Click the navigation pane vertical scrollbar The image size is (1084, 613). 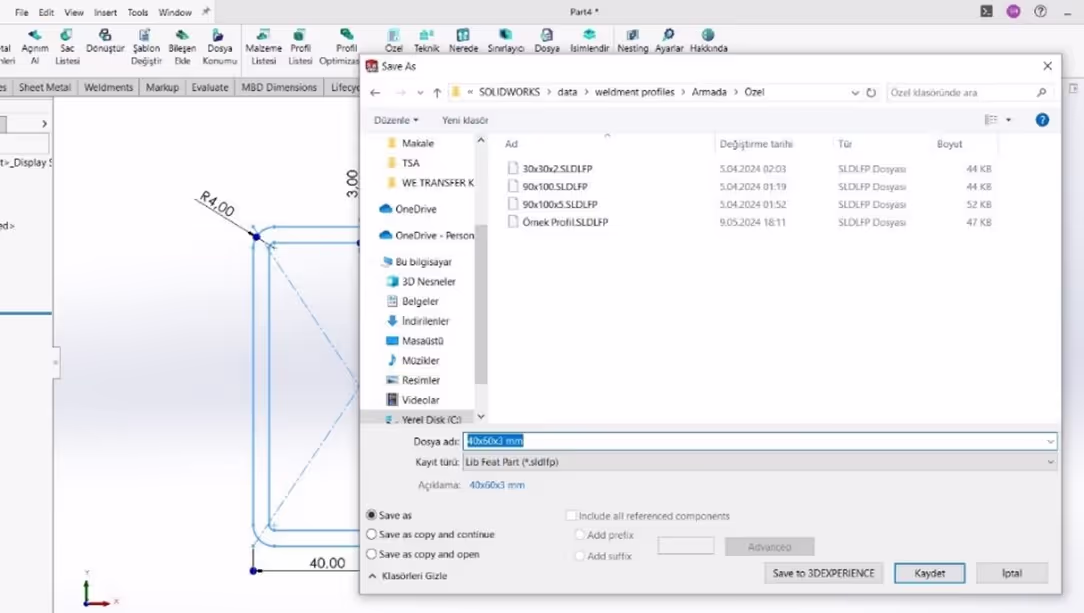point(480,304)
